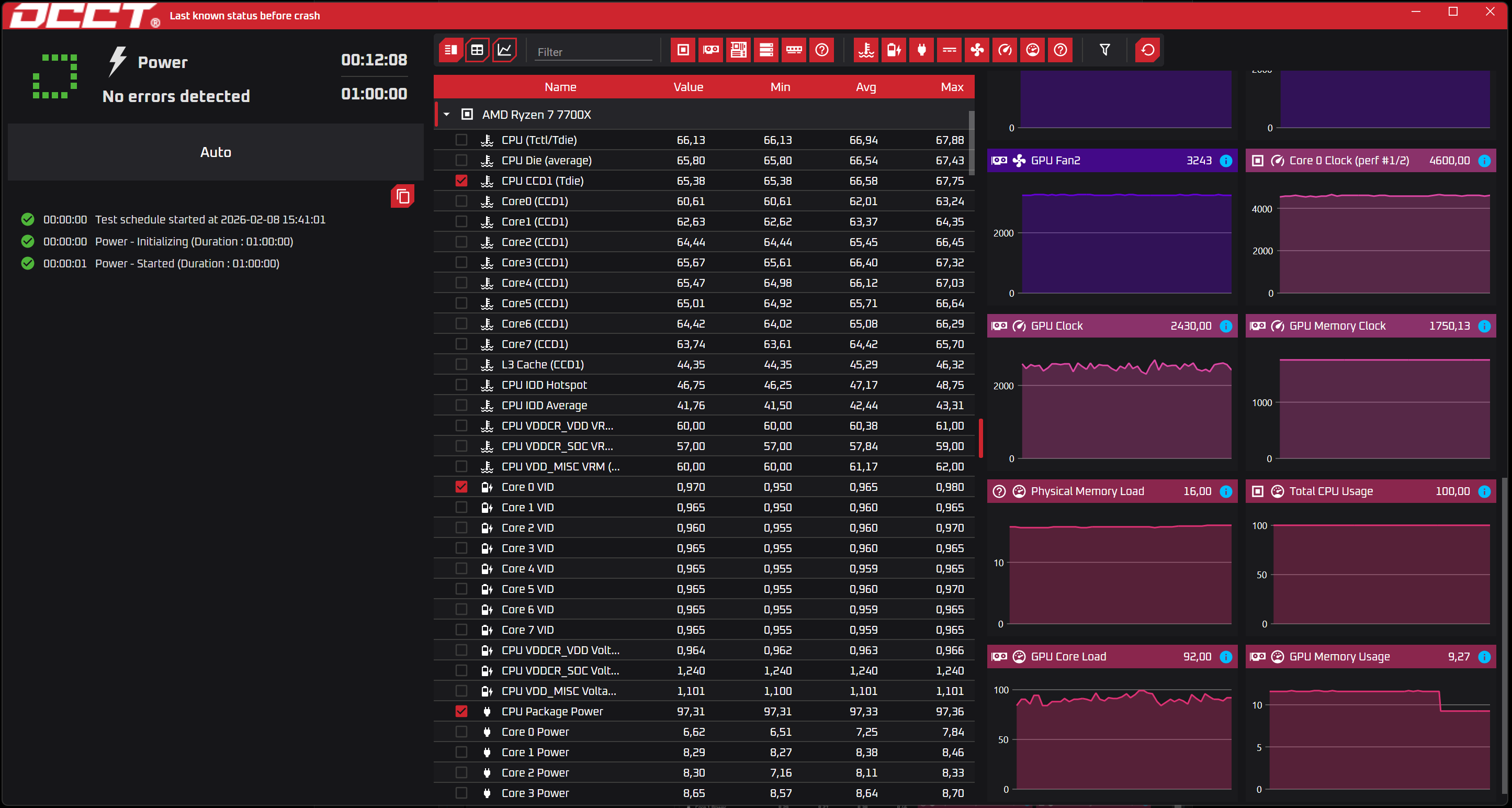The image size is (1512, 808).
Task: Switch to the graph-only layout view
Action: (x=504, y=50)
